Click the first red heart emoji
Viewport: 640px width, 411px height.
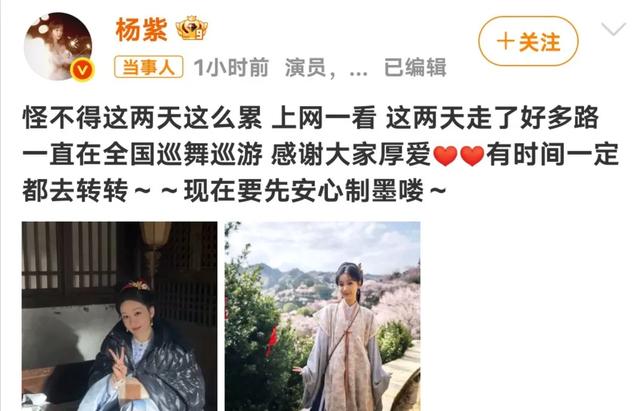(x=445, y=156)
